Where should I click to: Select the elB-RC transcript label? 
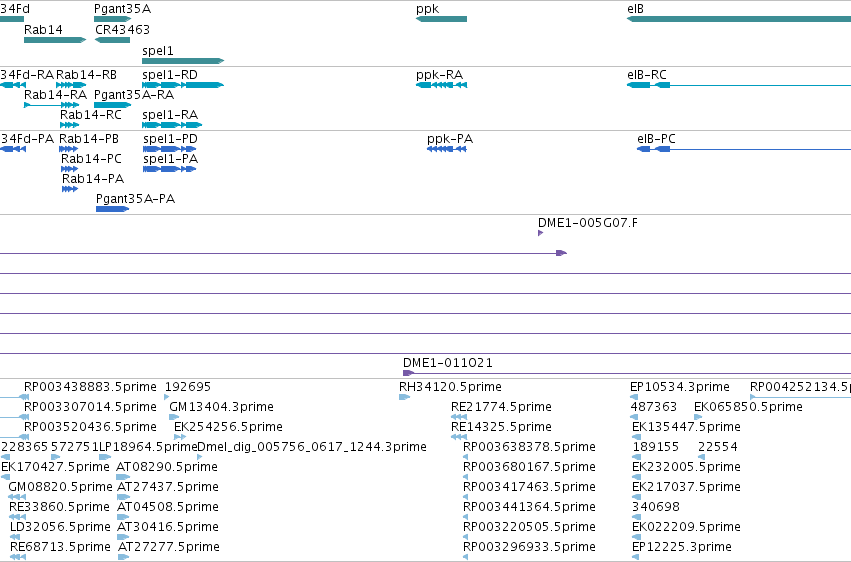(646, 74)
